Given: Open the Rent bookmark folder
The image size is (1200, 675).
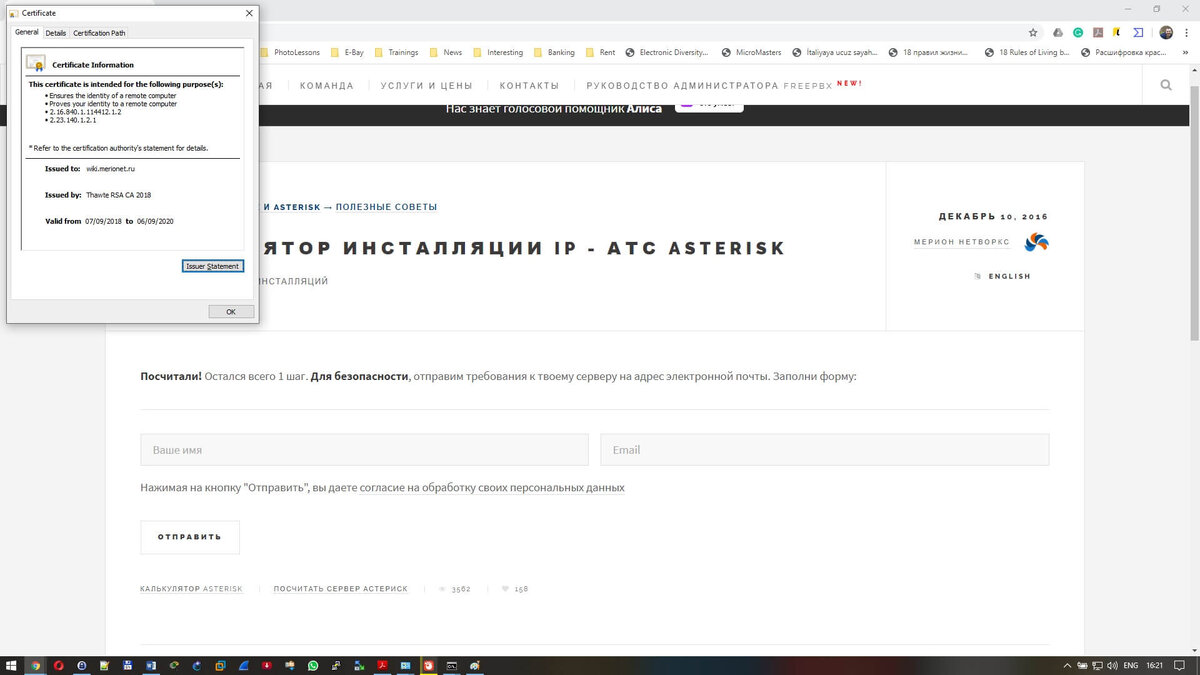Looking at the screenshot, I should pos(600,52).
